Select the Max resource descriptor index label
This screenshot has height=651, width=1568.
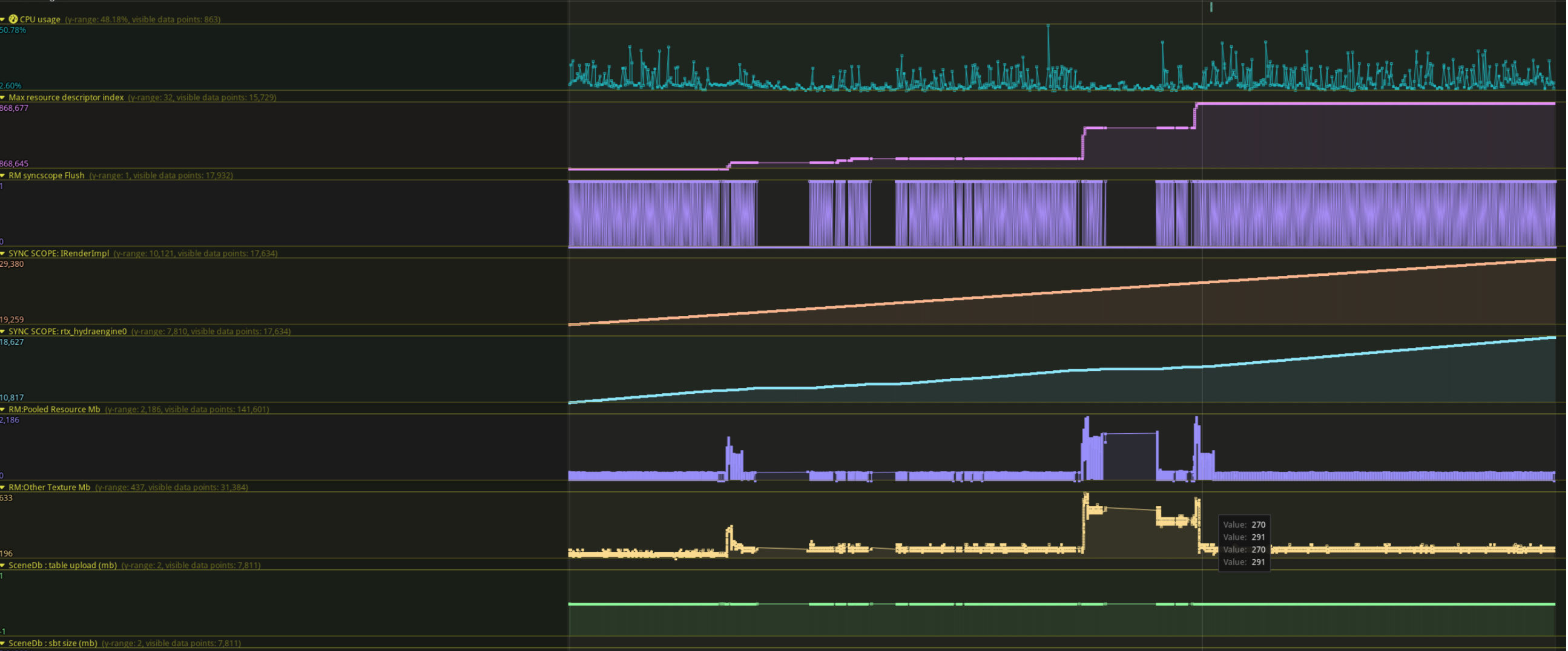[x=66, y=97]
